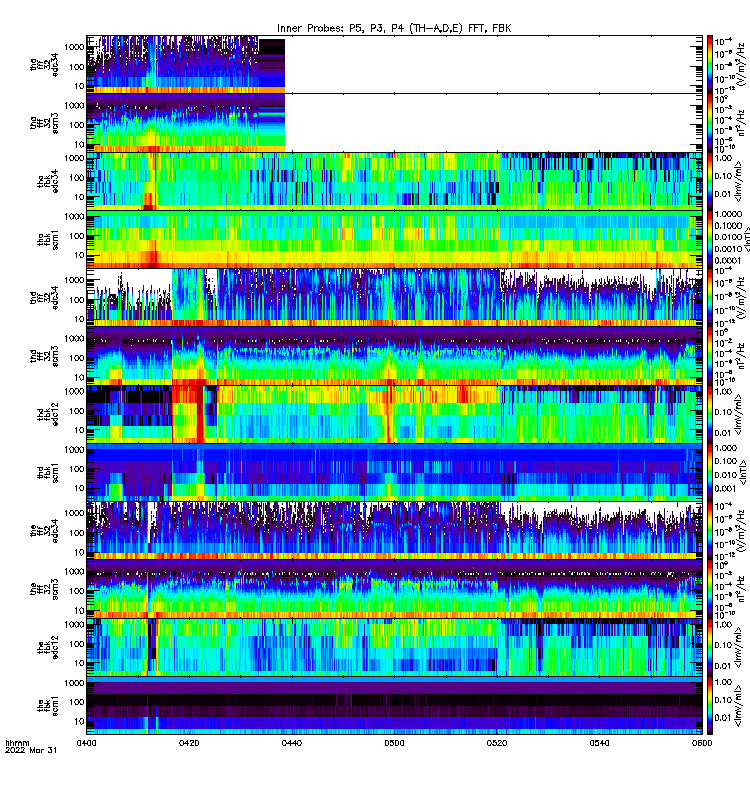Click the nT²/Hz unit label of the fff scm3 panel
Viewport: 750px width, 800px height.
[x=743, y=589]
